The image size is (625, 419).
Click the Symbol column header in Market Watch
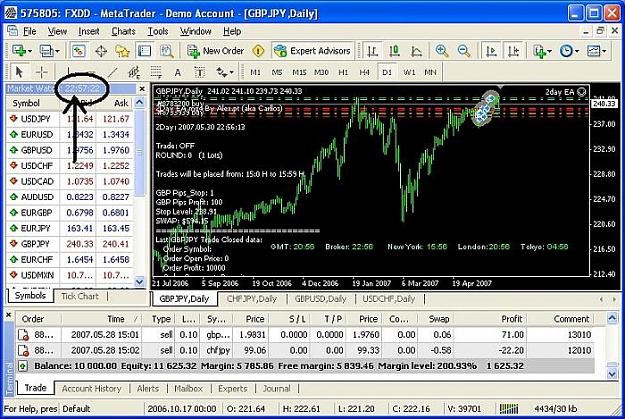tap(33, 103)
